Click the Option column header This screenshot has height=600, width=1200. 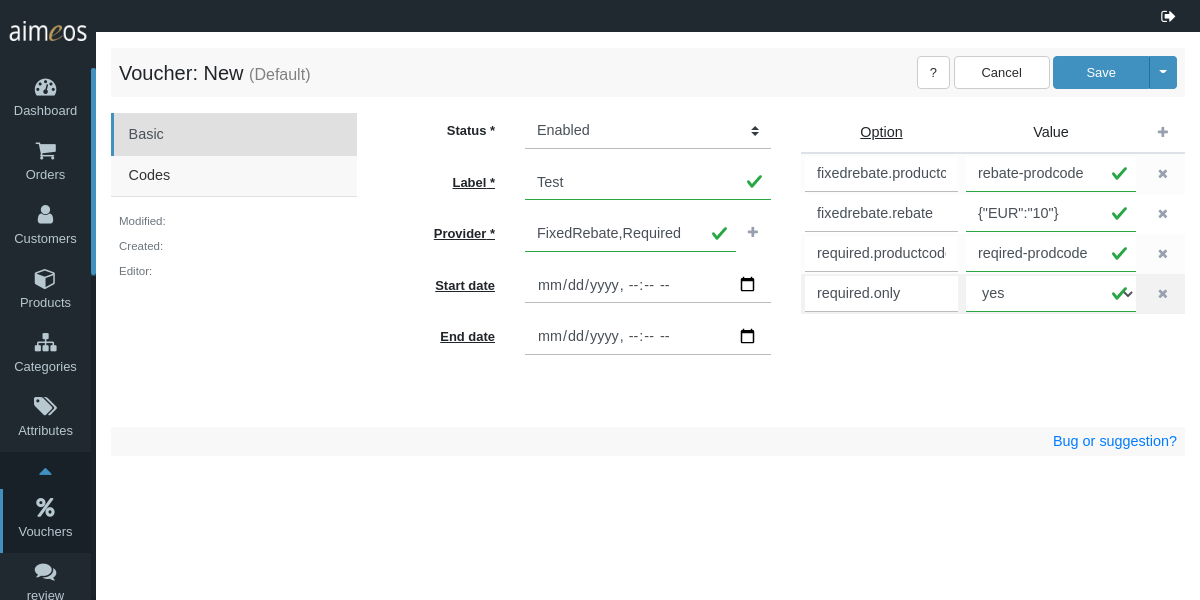881,132
